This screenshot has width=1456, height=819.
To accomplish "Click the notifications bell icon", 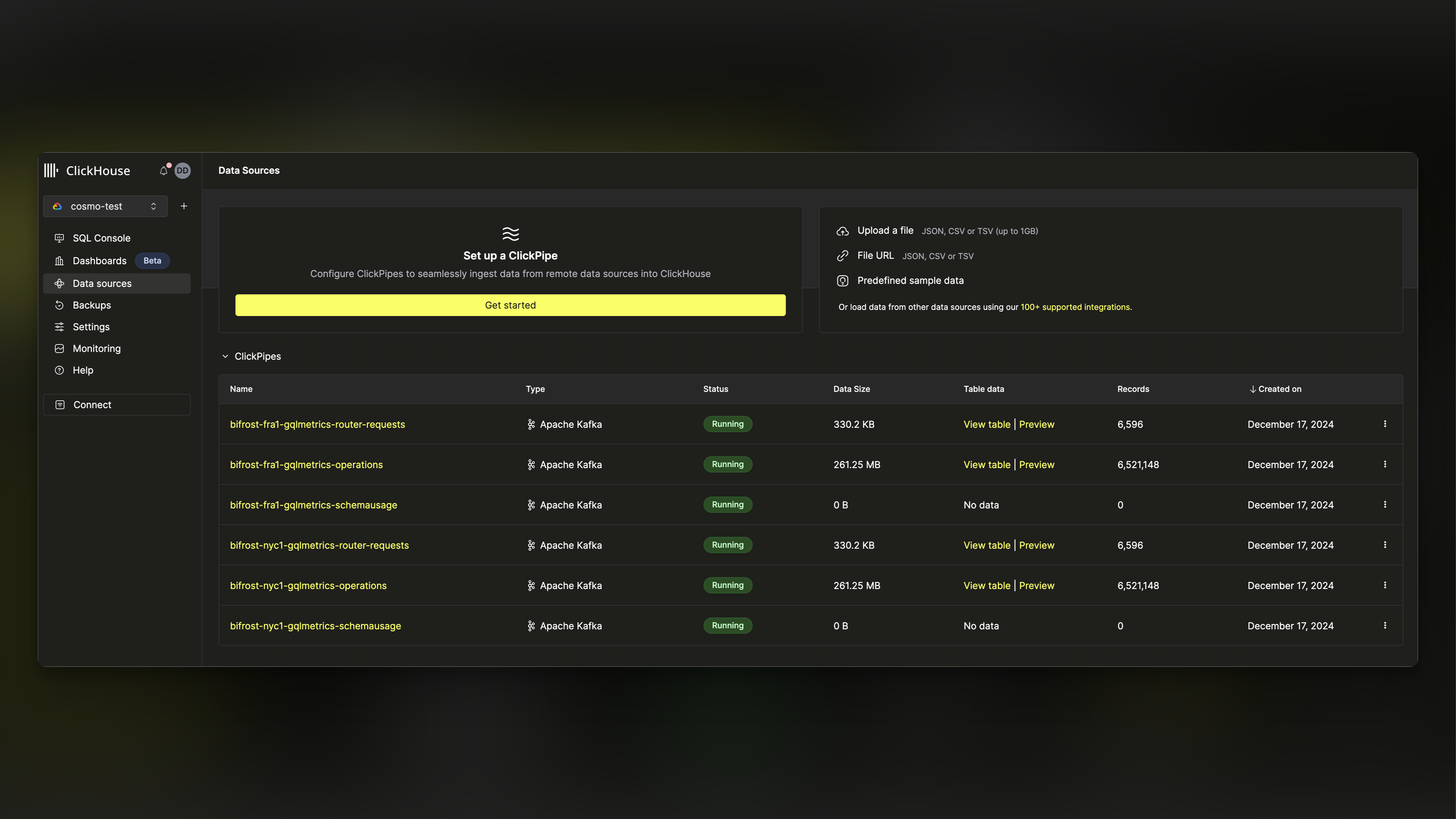I will pyautogui.click(x=163, y=171).
